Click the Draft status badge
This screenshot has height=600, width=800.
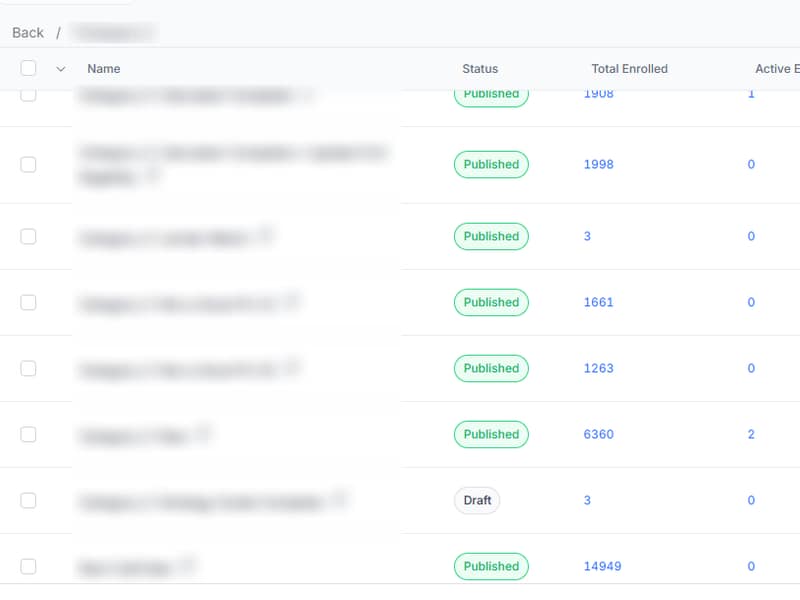click(x=477, y=500)
